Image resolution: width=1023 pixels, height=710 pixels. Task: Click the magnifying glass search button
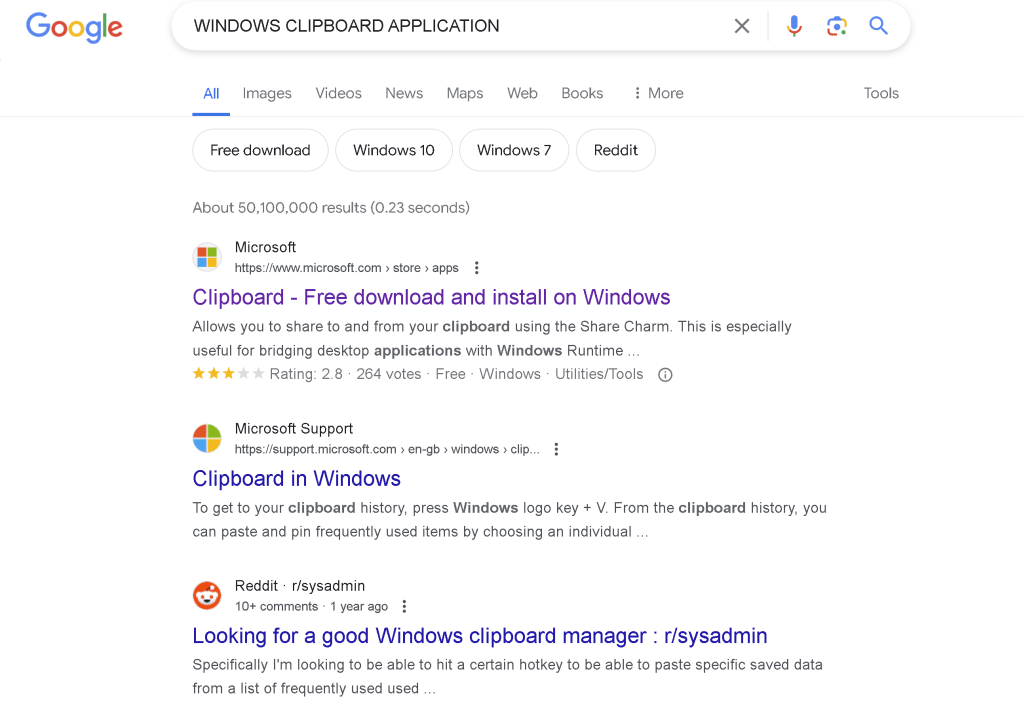[x=879, y=26]
